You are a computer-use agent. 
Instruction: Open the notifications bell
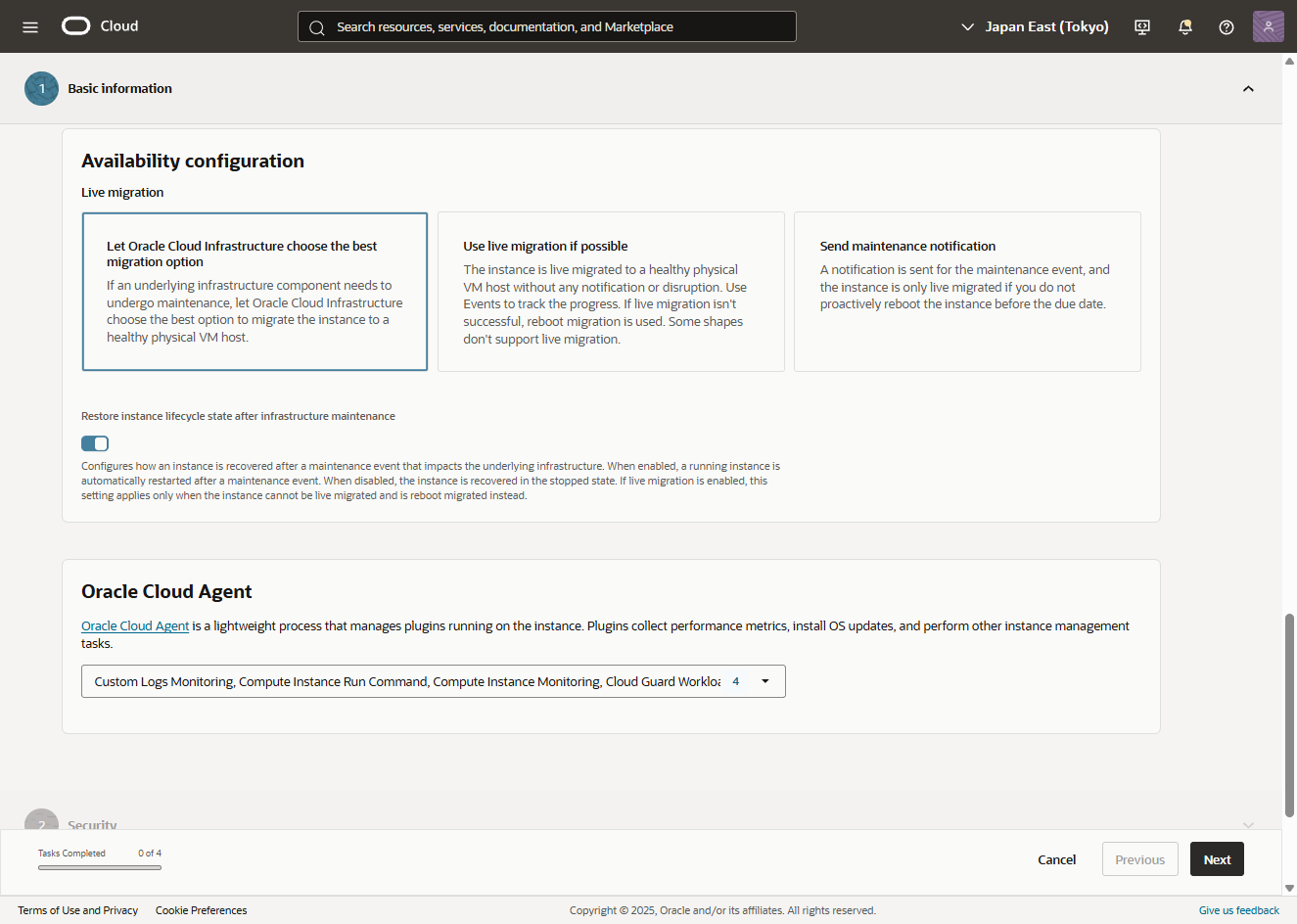click(x=1184, y=26)
